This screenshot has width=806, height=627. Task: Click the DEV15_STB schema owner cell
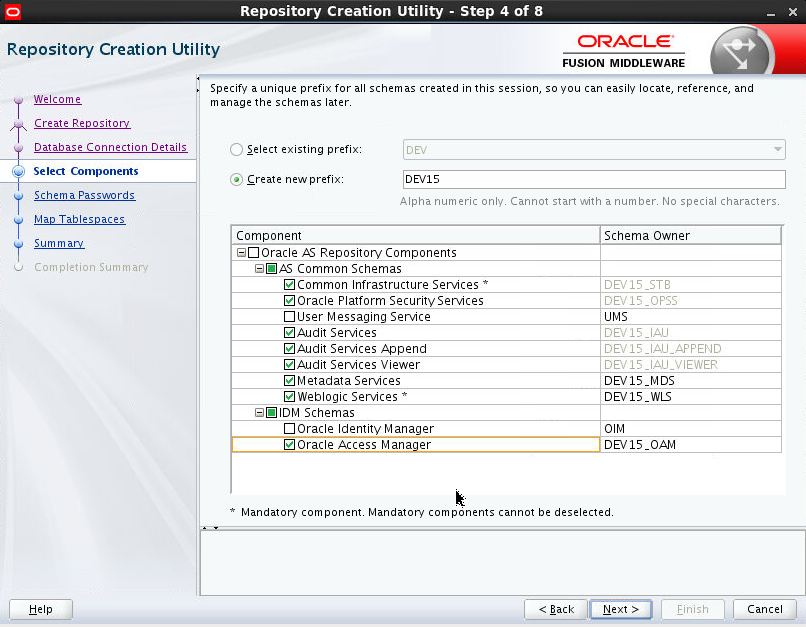click(x=691, y=284)
